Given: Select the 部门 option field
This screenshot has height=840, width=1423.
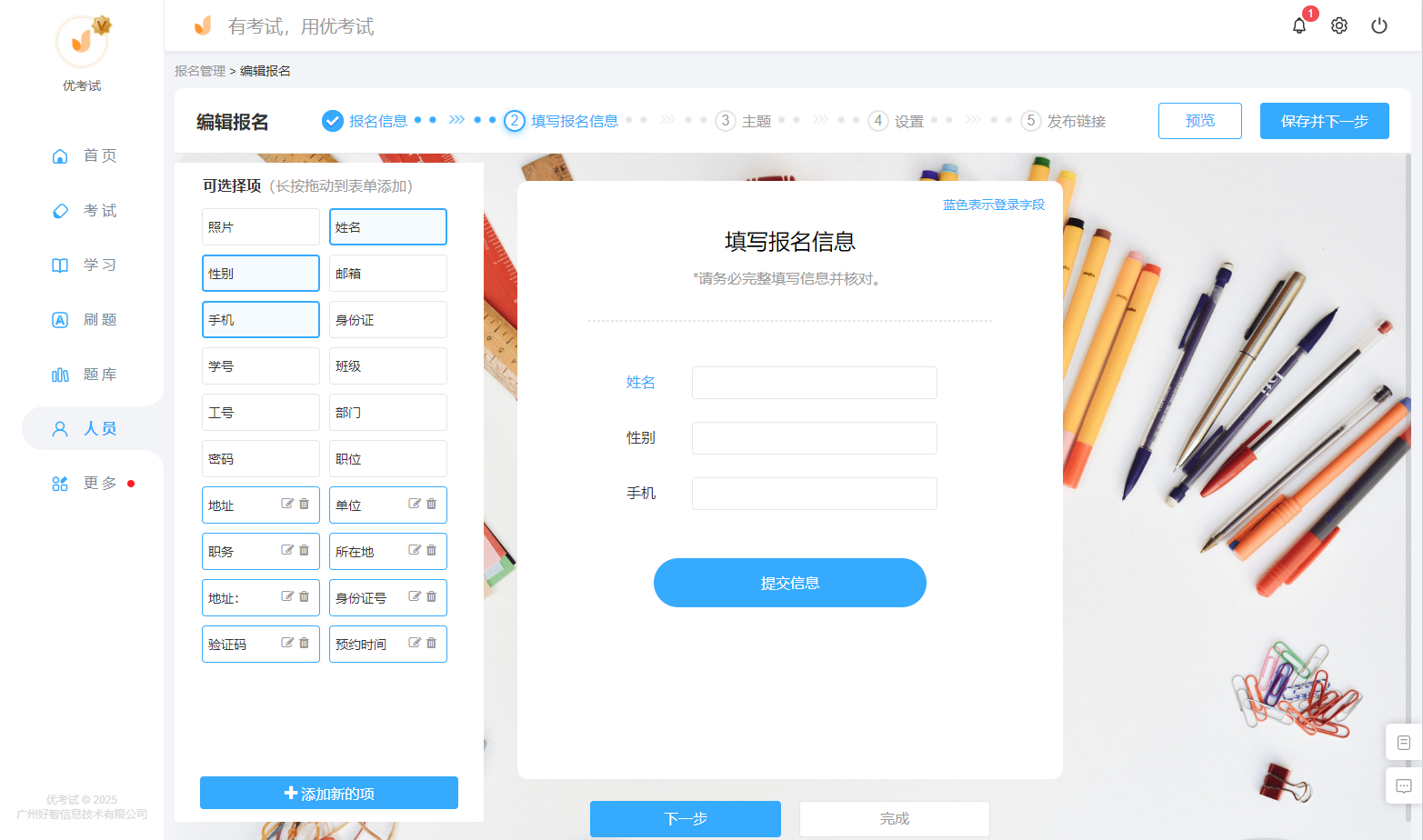Looking at the screenshot, I should [388, 412].
